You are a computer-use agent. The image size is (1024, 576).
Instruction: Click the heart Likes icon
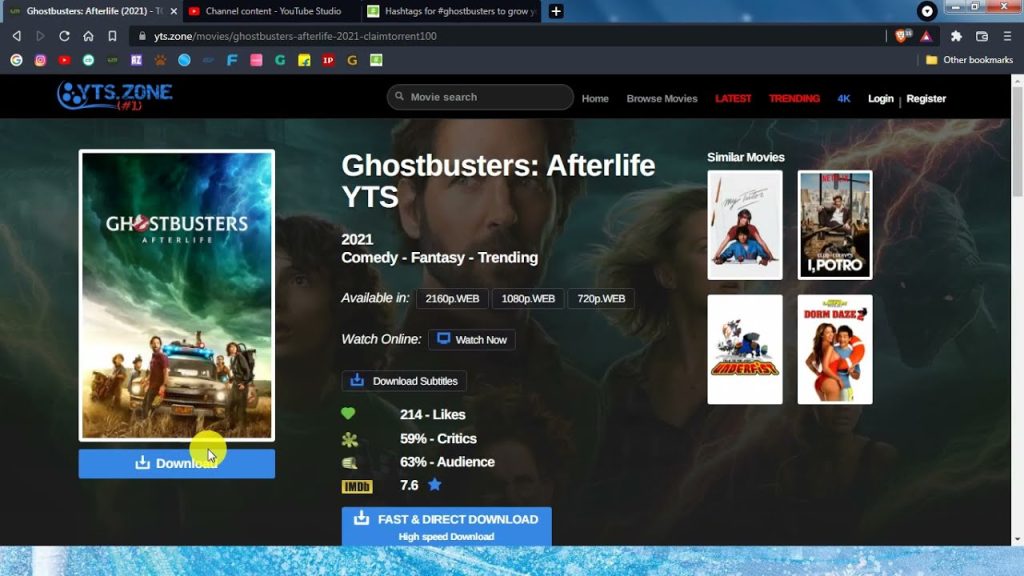coord(346,414)
